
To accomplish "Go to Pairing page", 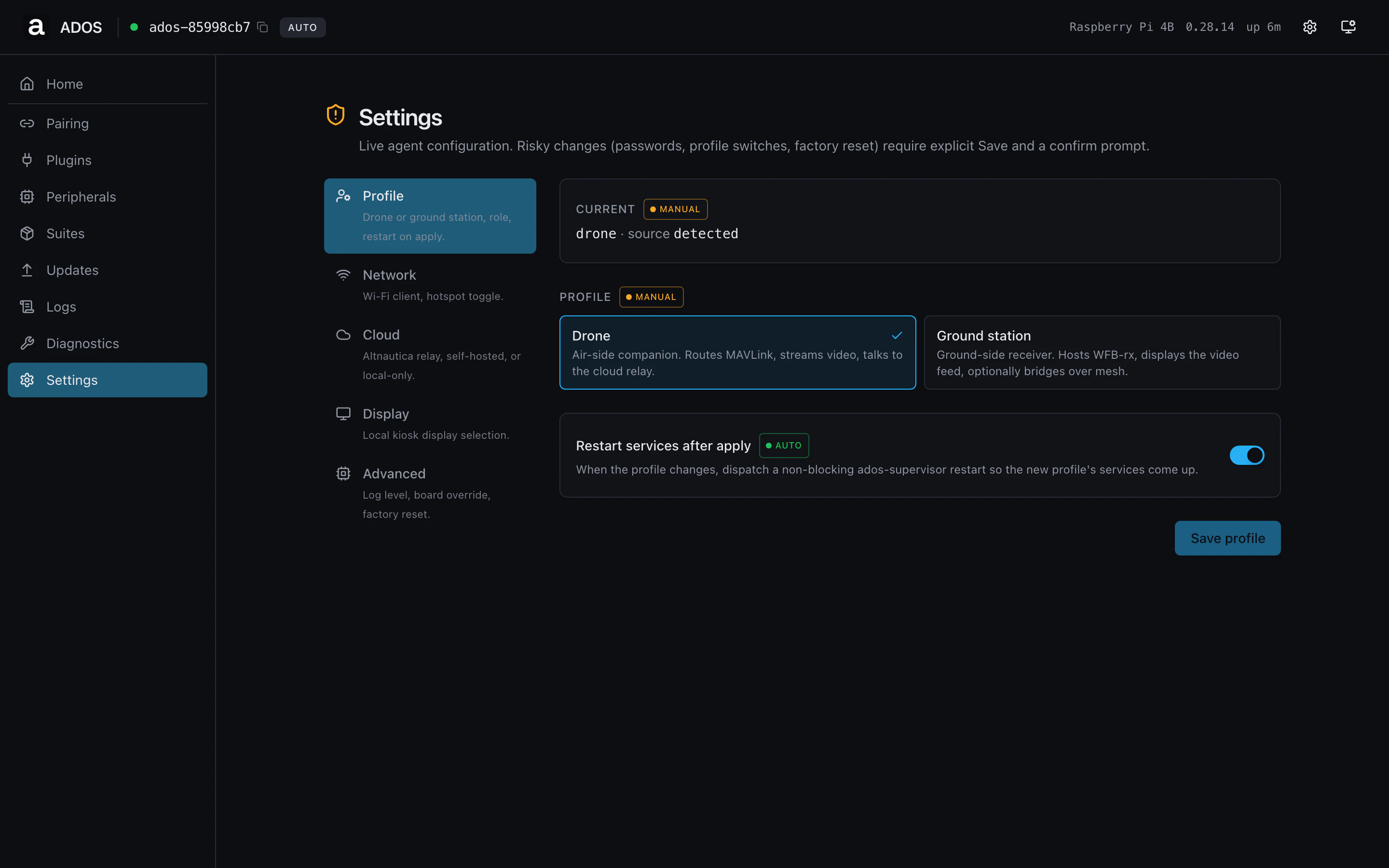I will point(108,123).
